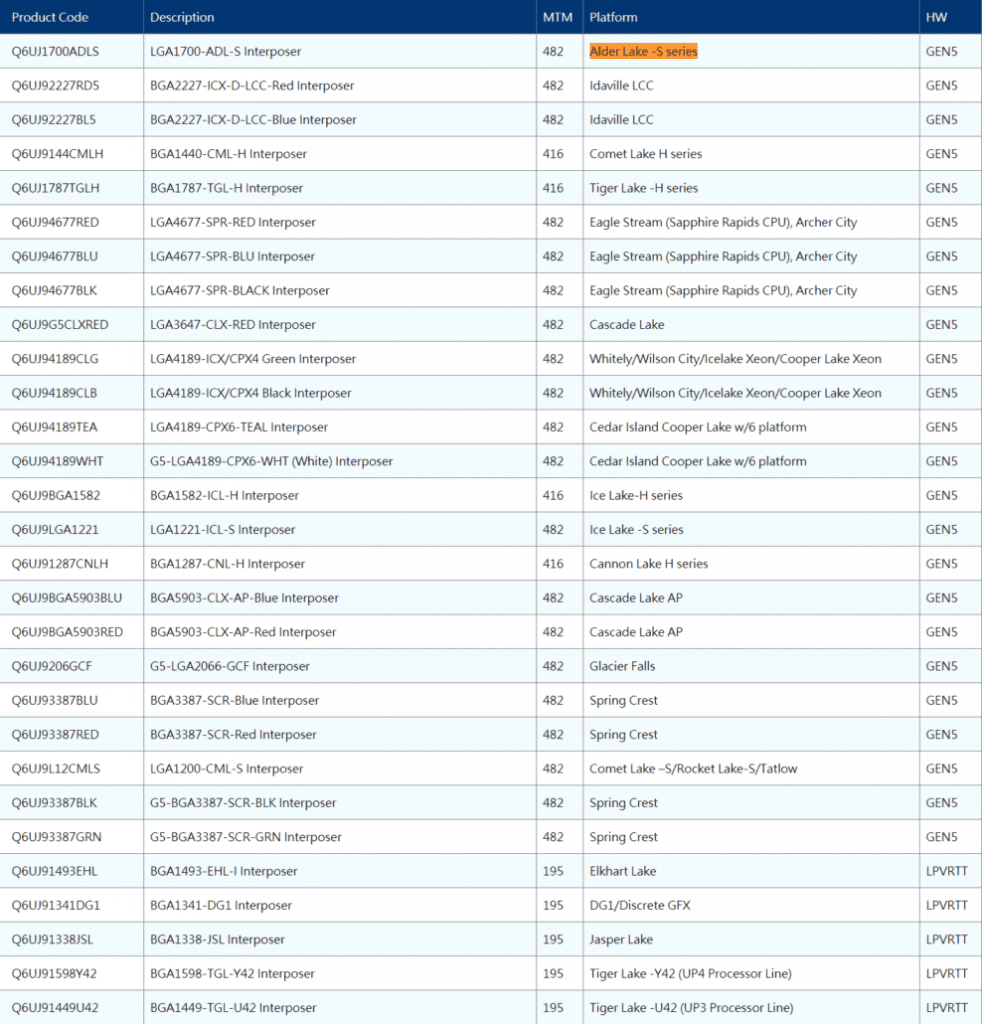
Task: Click the MTM column header
Action: [558, 18]
